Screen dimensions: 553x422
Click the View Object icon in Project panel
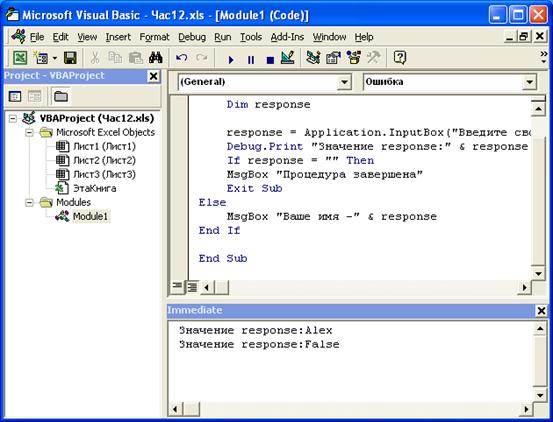click(x=35, y=96)
